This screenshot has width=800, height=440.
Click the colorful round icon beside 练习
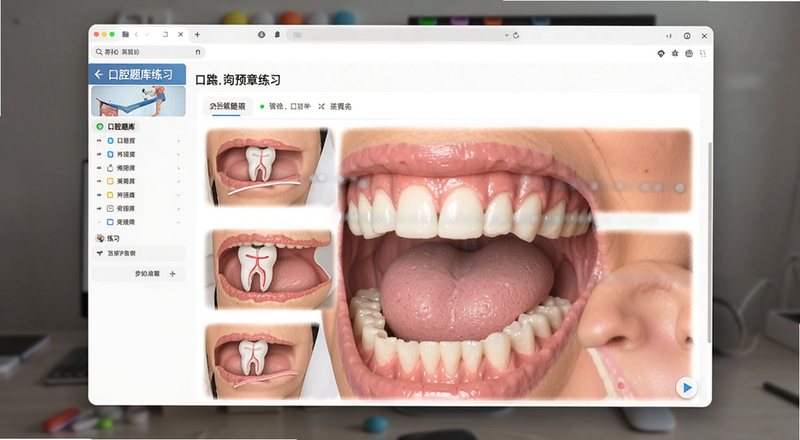coord(100,238)
